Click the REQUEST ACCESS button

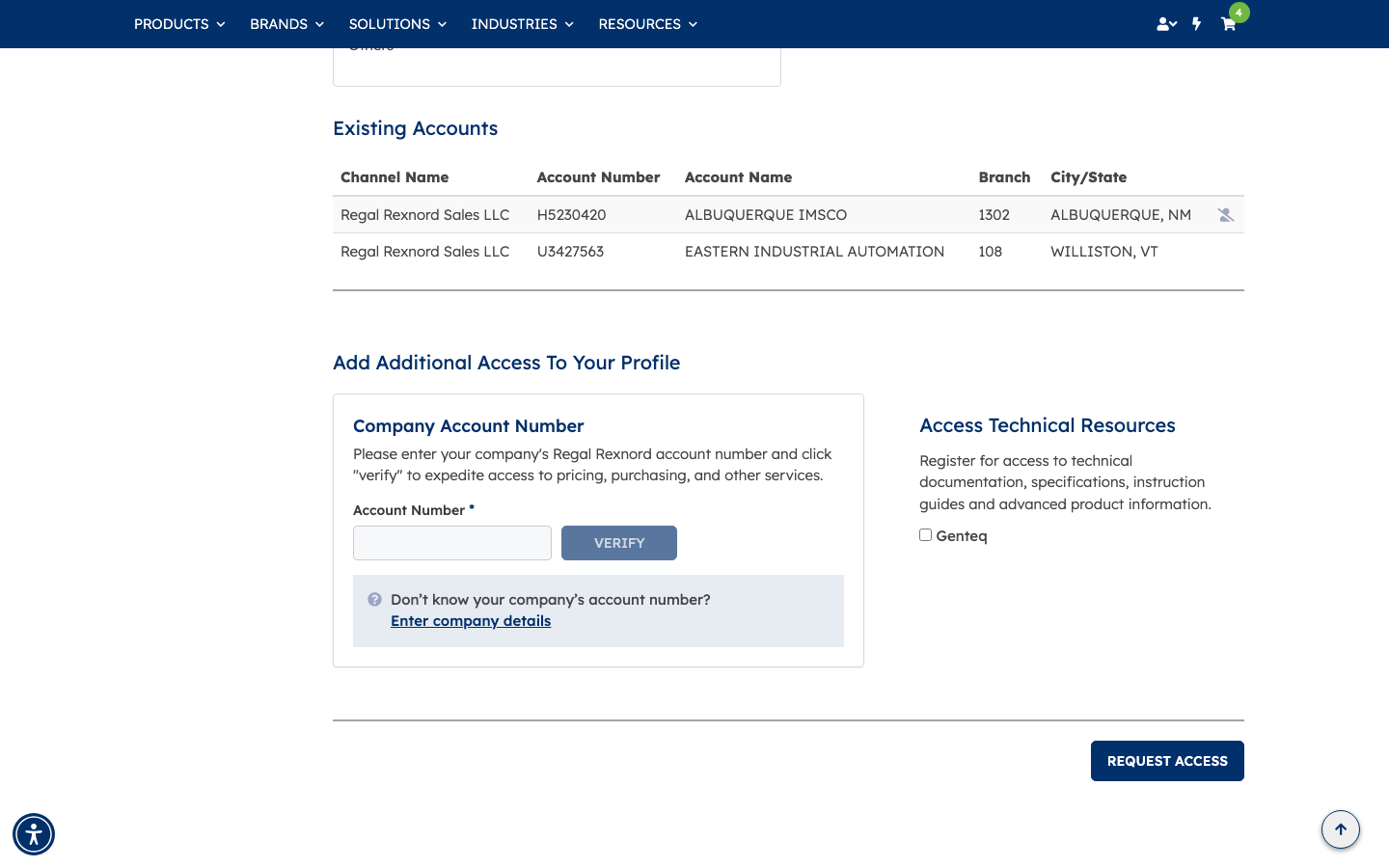[x=1167, y=761]
